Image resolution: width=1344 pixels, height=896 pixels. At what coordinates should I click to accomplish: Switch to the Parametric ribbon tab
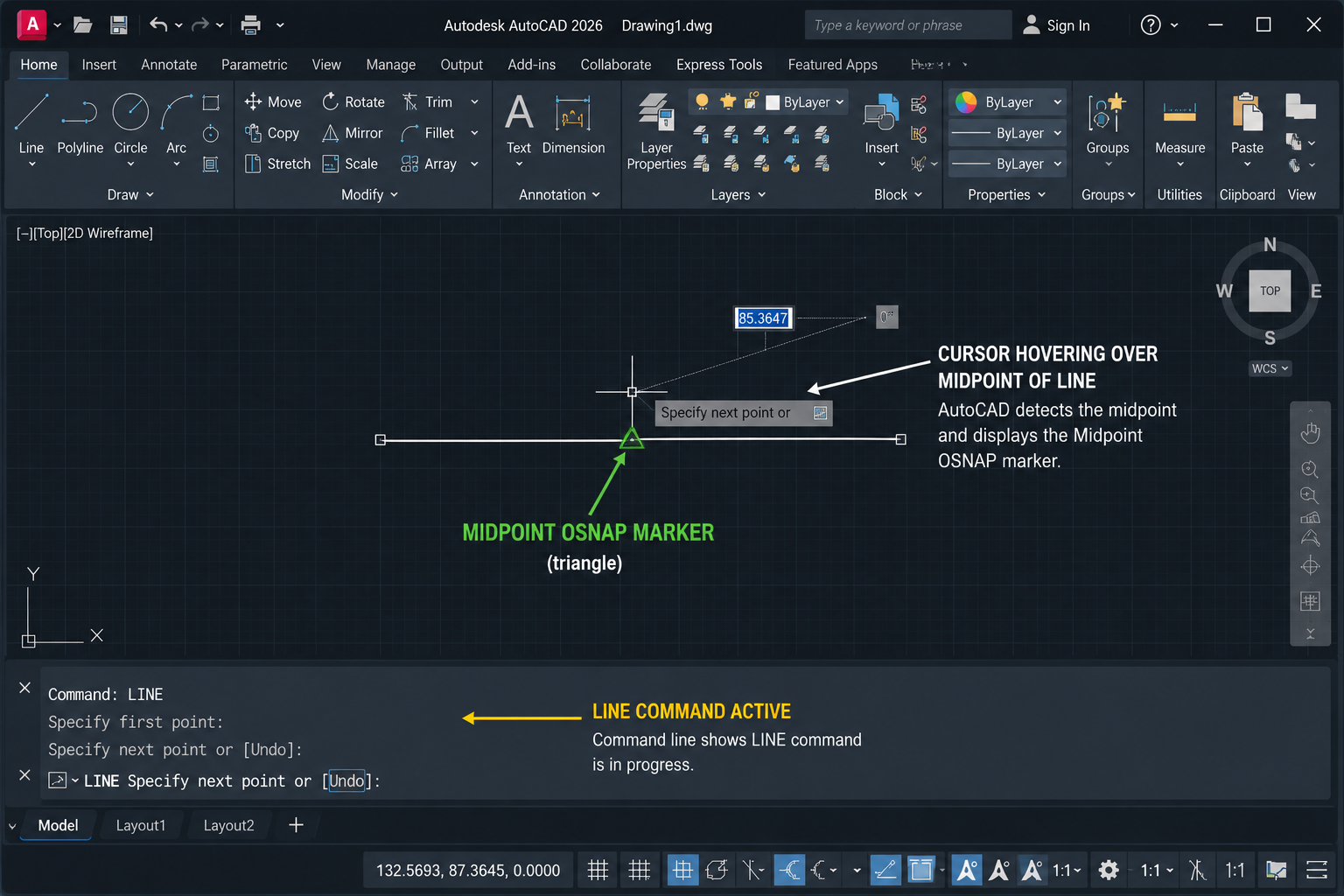click(x=254, y=65)
